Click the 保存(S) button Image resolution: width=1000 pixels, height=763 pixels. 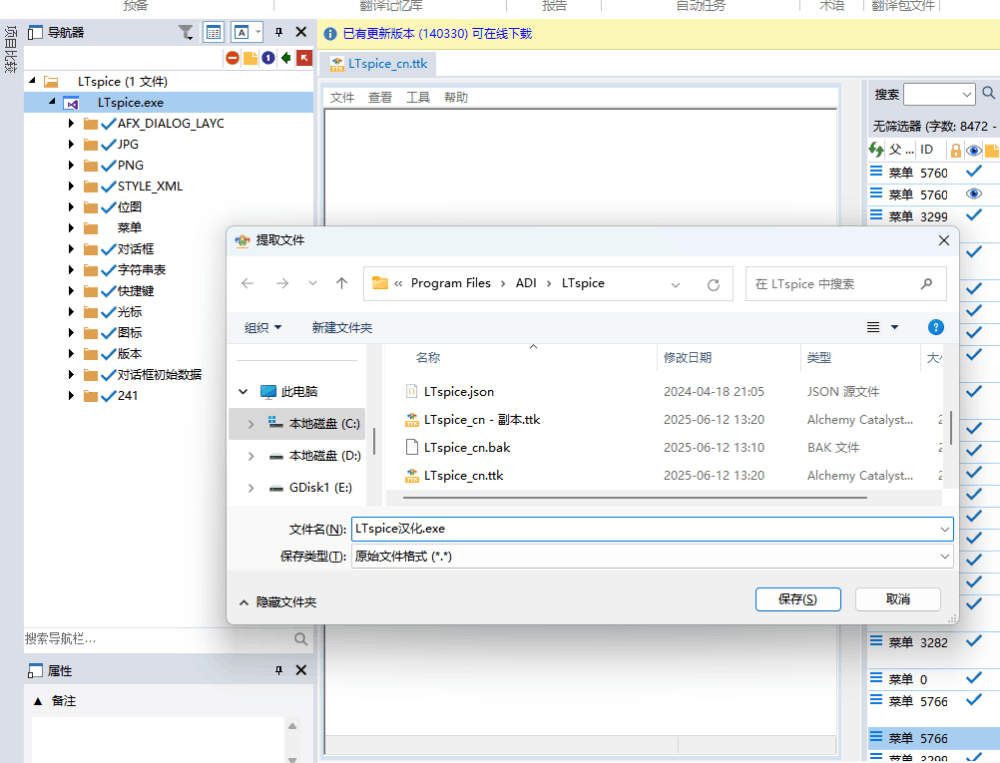[x=797, y=599]
